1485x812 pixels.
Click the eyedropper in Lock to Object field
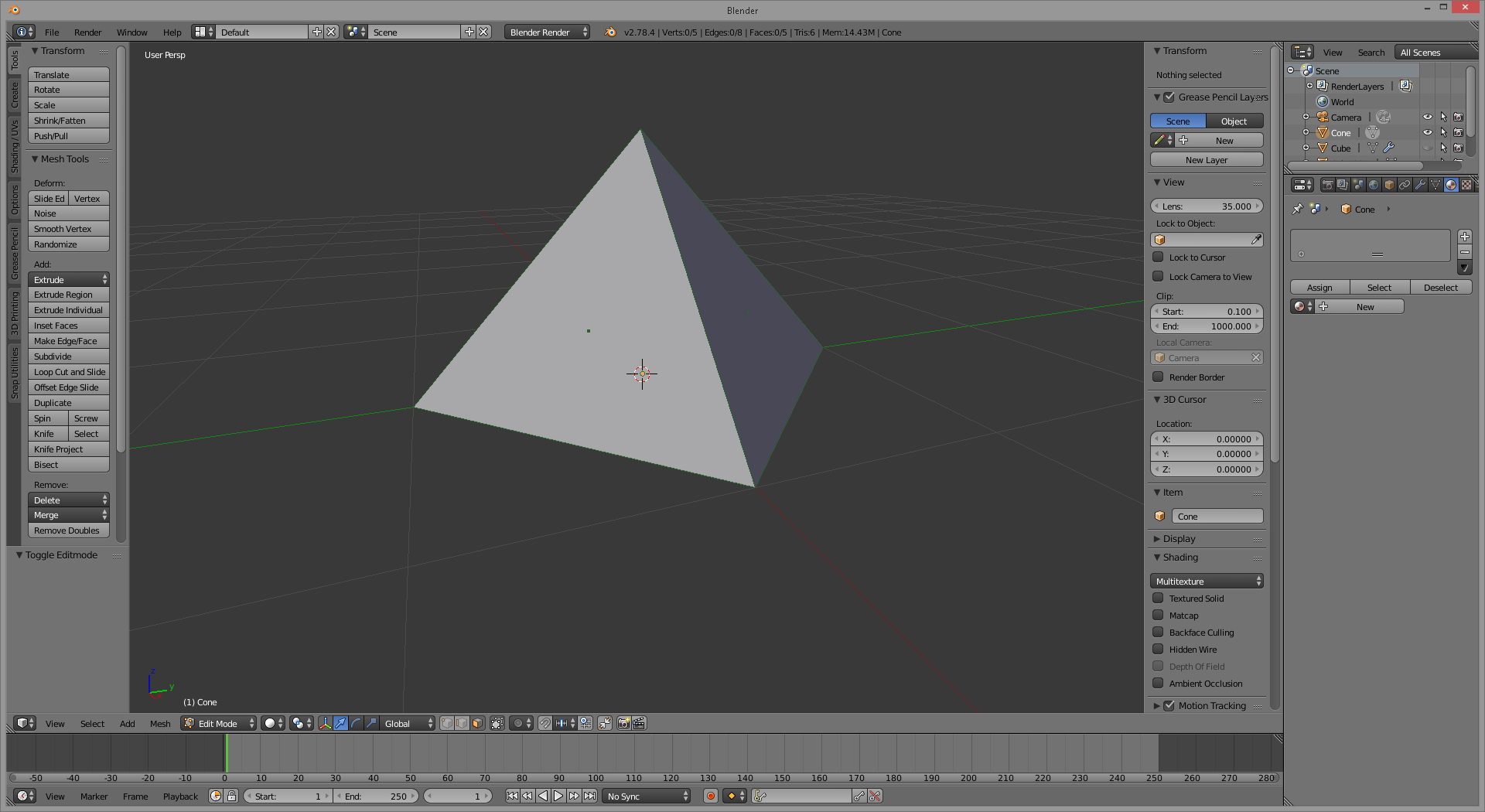pyautogui.click(x=1256, y=240)
